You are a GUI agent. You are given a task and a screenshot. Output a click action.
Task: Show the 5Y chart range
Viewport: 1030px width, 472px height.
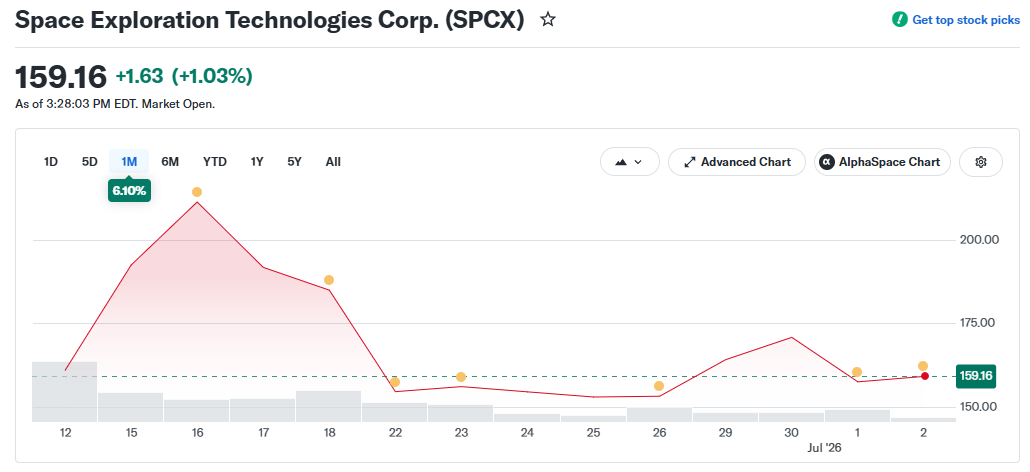[x=294, y=161]
